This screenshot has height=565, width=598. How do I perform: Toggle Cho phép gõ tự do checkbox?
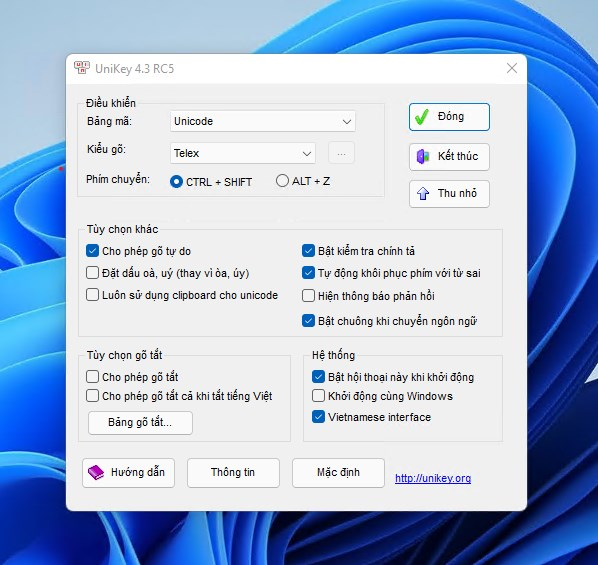point(92,251)
